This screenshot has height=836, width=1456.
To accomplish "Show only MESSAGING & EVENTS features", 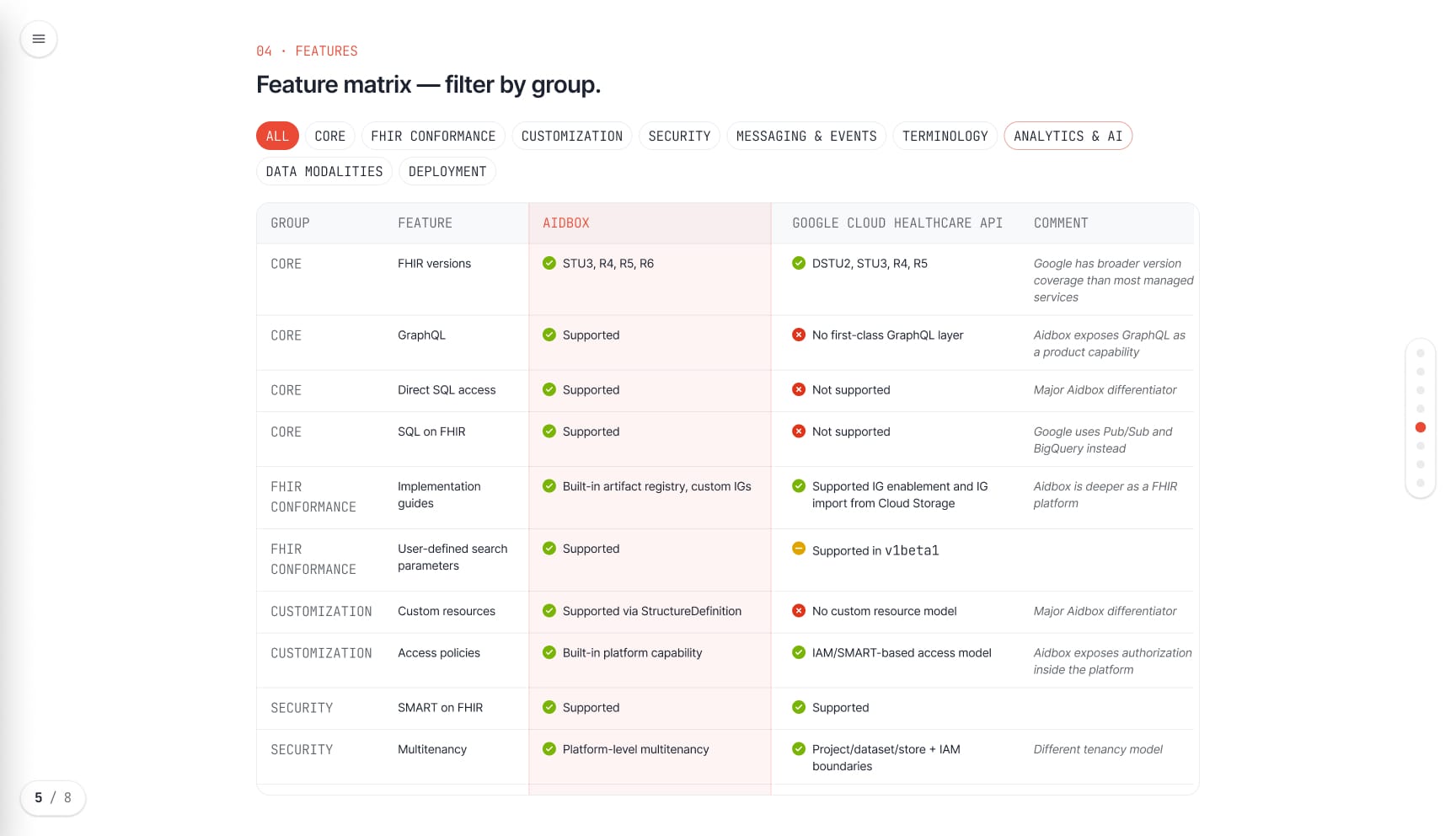I will pyautogui.click(x=806, y=136).
